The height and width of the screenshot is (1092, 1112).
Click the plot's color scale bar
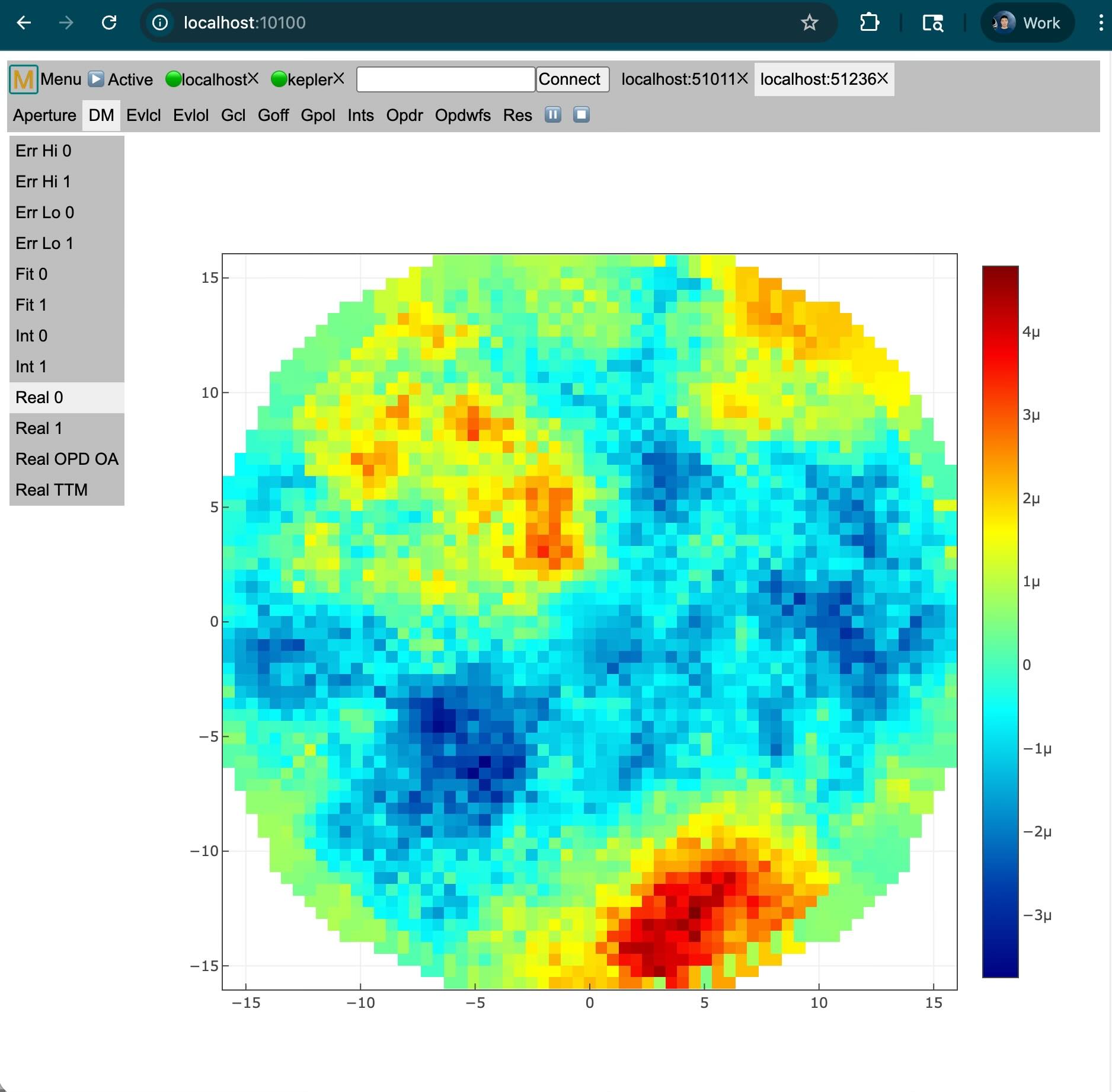point(1000,621)
